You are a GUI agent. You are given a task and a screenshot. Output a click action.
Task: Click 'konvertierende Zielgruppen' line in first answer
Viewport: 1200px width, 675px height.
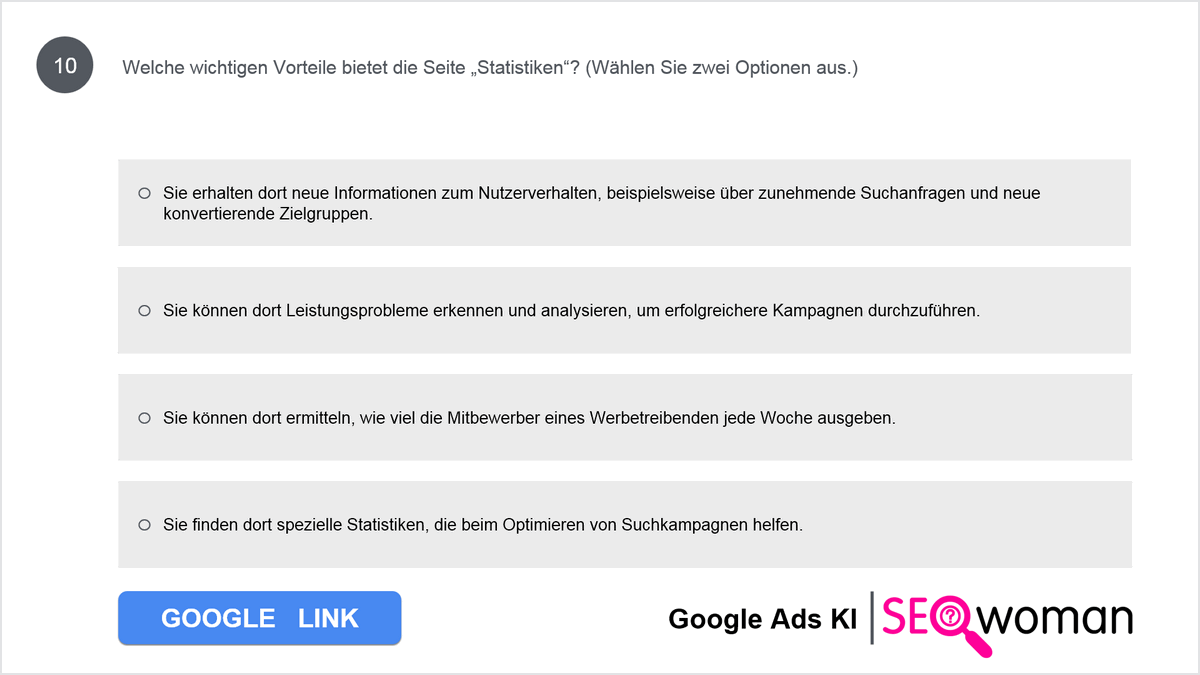coord(267,213)
